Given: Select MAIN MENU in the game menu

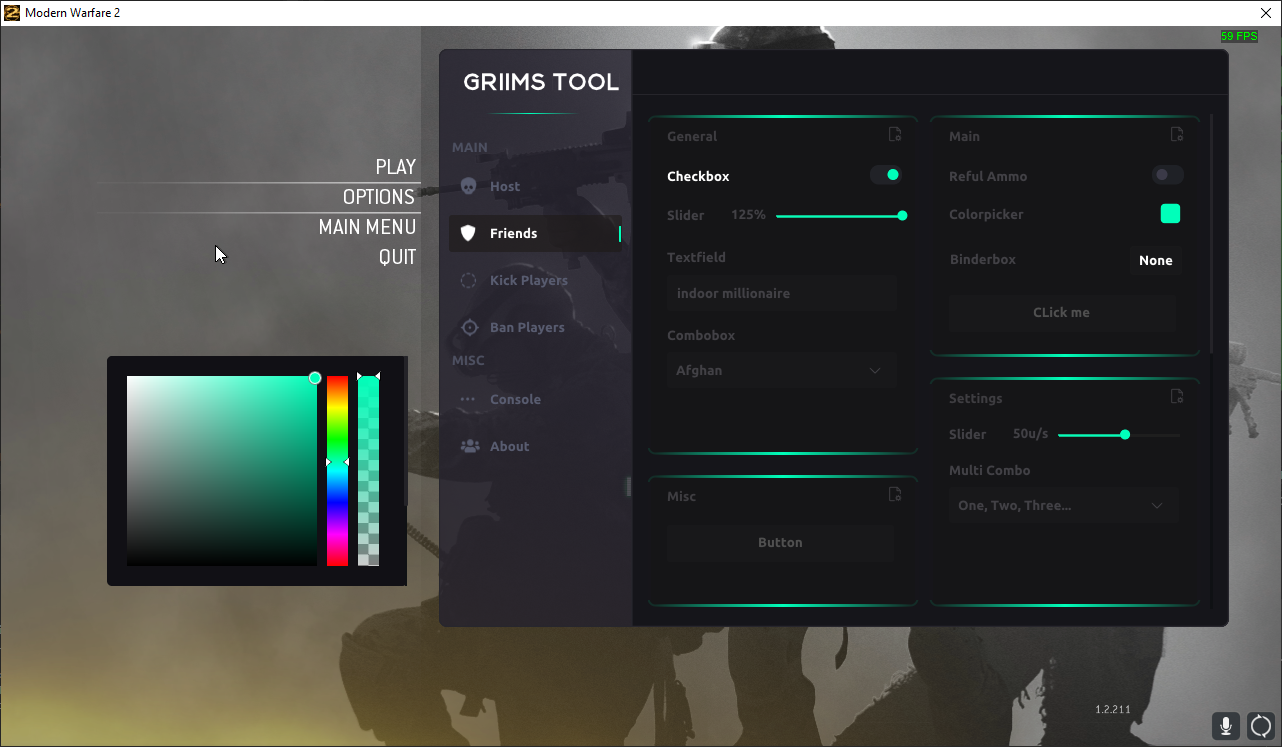Looking at the screenshot, I should [x=367, y=227].
